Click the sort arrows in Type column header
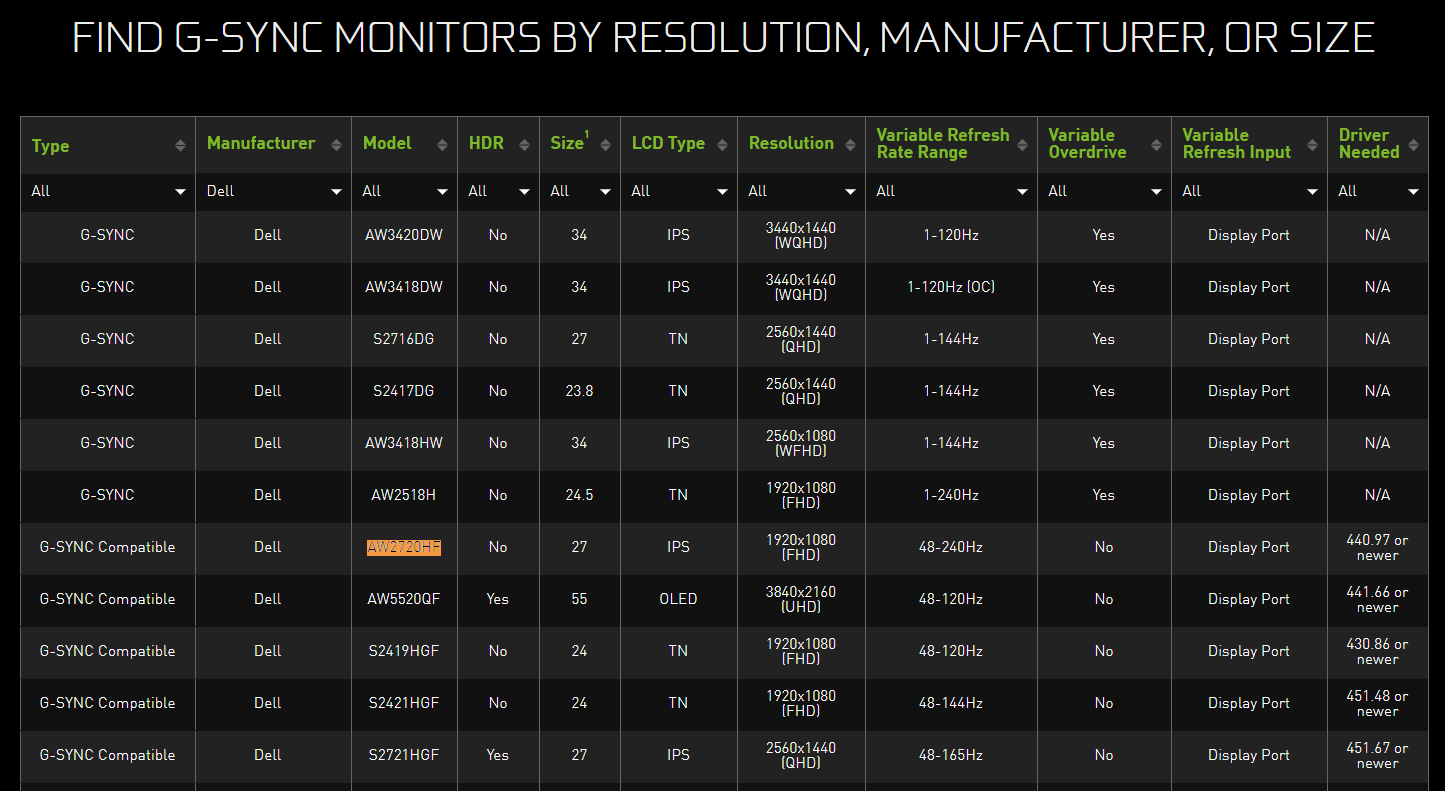 tap(180, 146)
